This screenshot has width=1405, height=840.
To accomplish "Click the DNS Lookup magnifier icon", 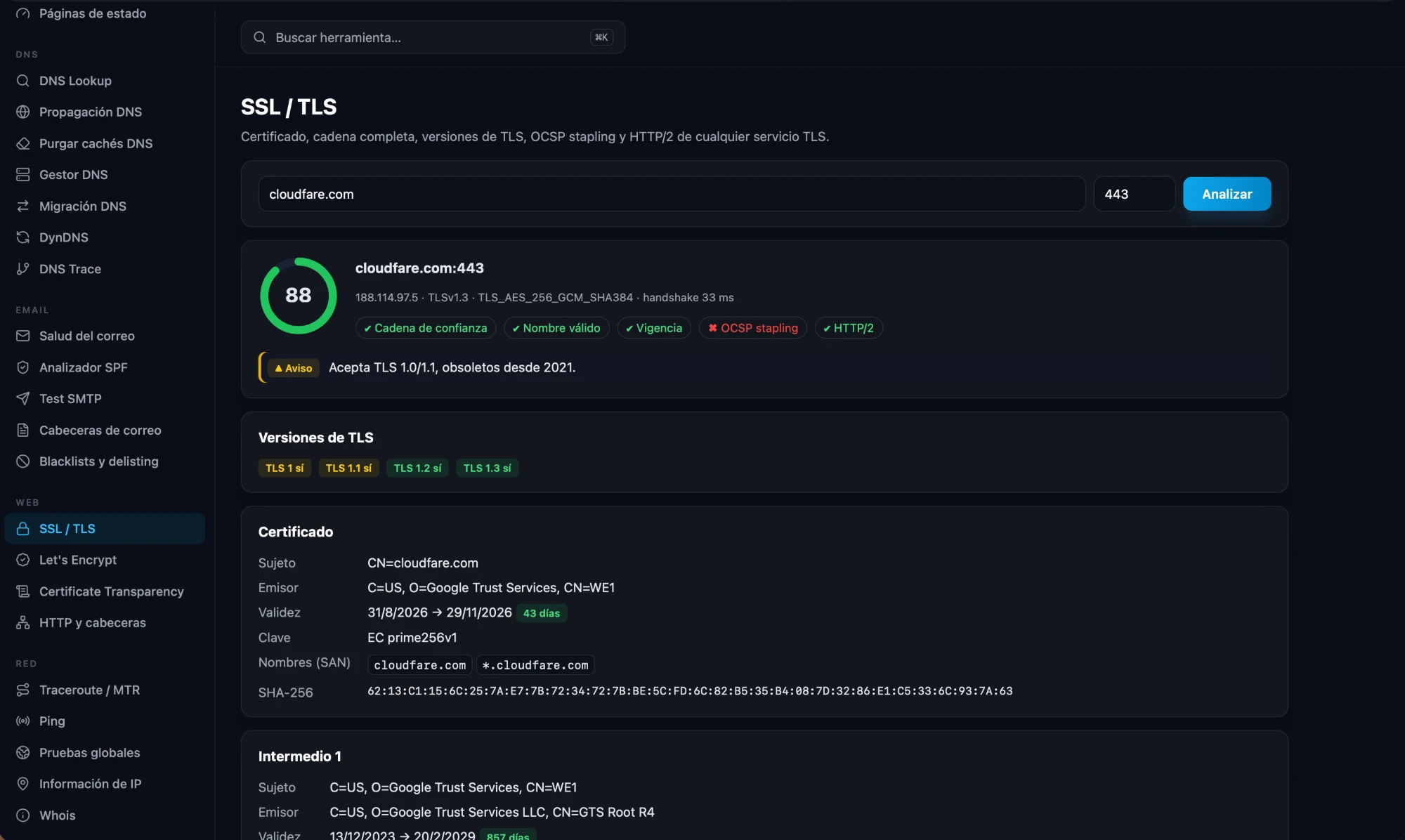I will pyautogui.click(x=23, y=81).
